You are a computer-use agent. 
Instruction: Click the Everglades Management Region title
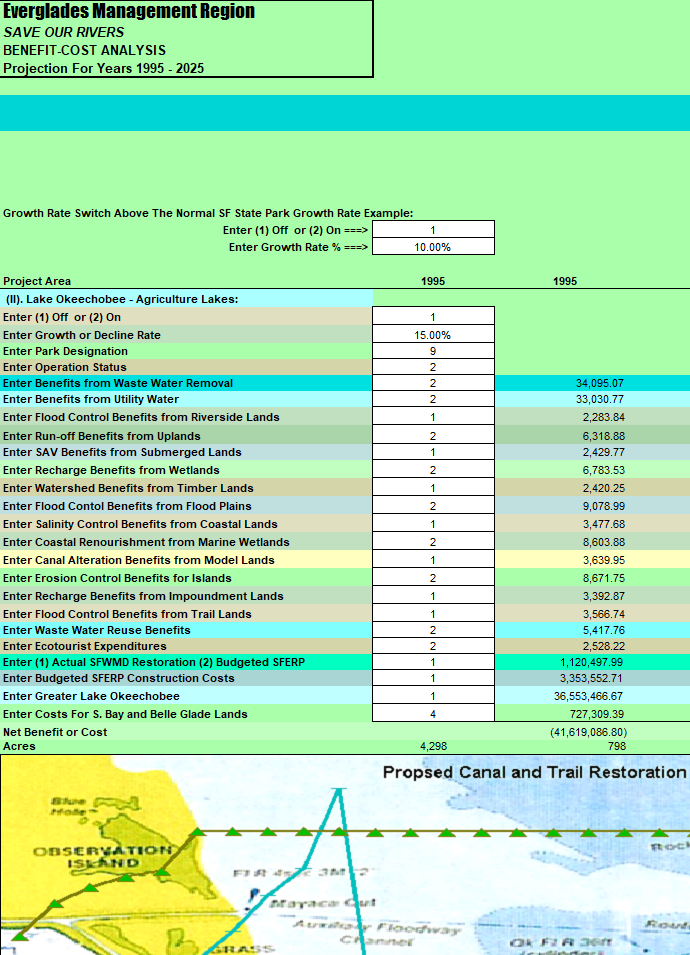129,12
